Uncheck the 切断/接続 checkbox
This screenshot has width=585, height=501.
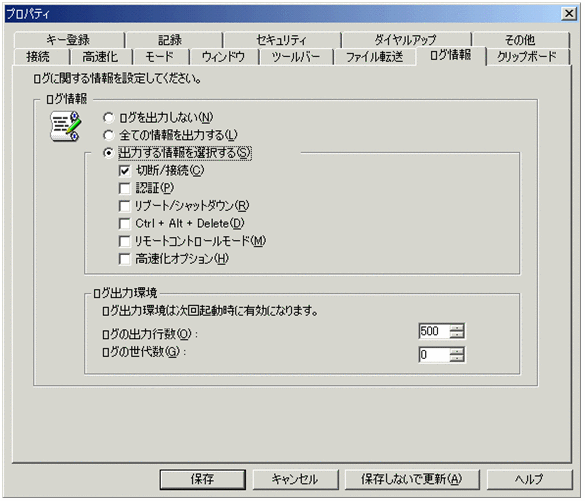coord(124,171)
